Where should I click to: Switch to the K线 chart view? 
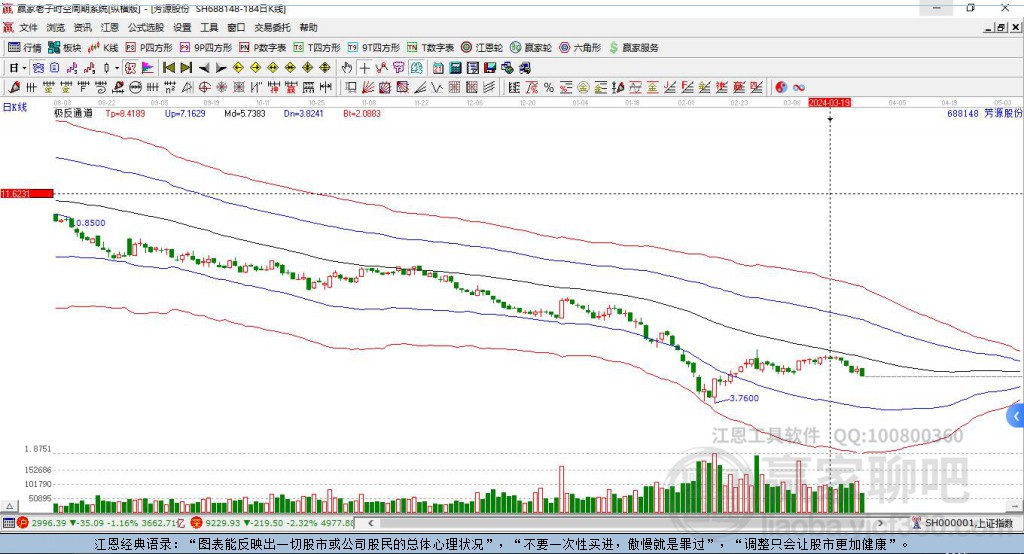click(103, 48)
